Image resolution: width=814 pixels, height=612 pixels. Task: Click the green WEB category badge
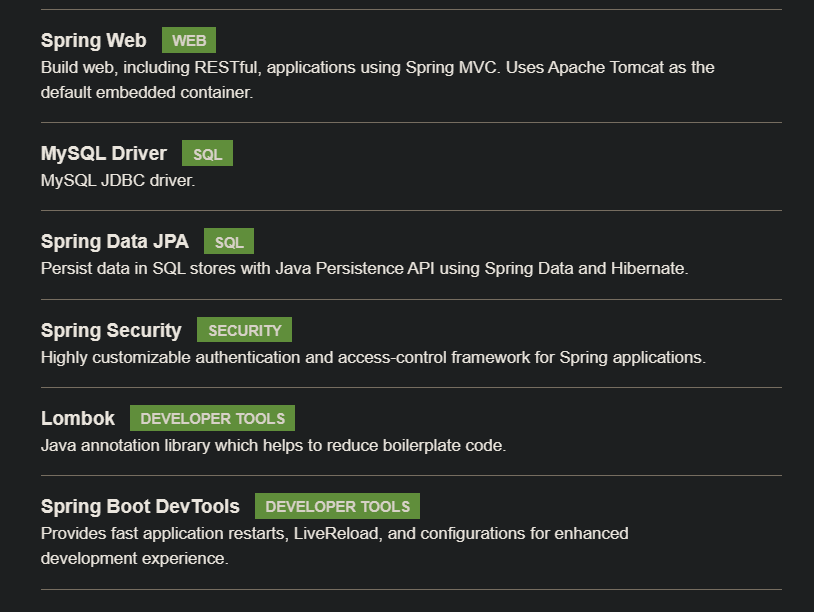pyautogui.click(x=189, y=40)
